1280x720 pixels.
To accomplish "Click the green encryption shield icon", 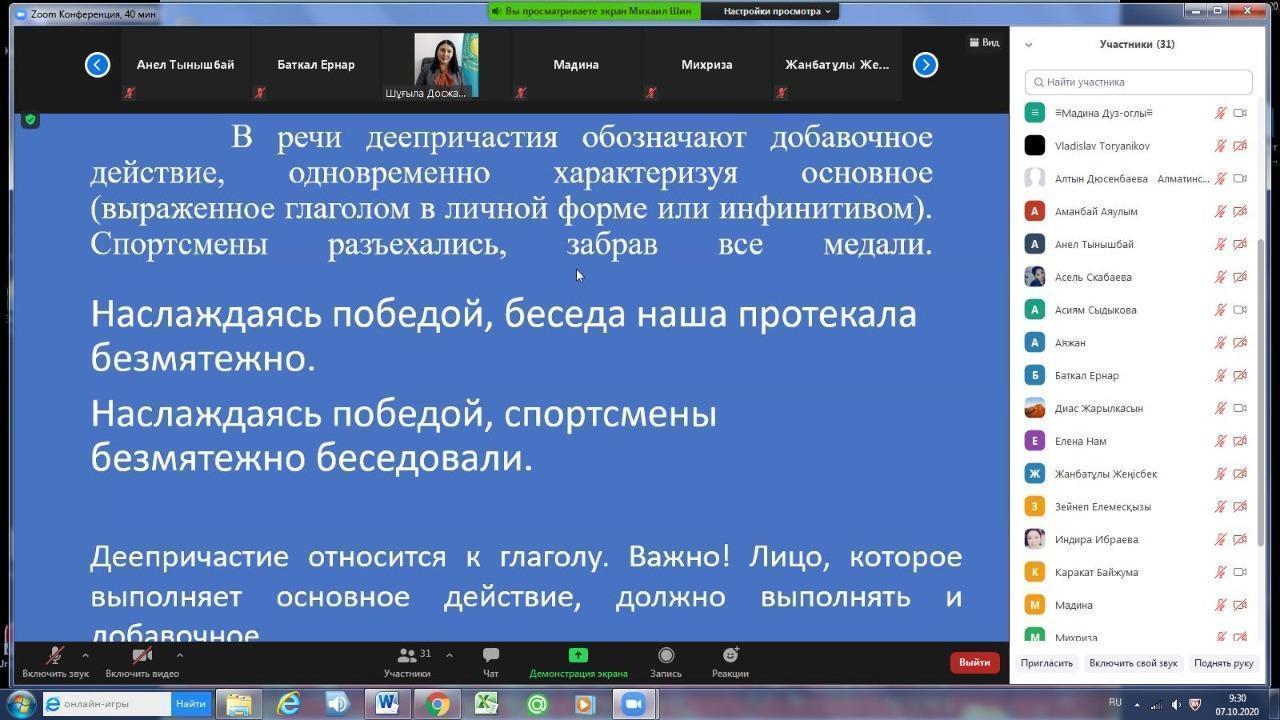I will point(30,120).
